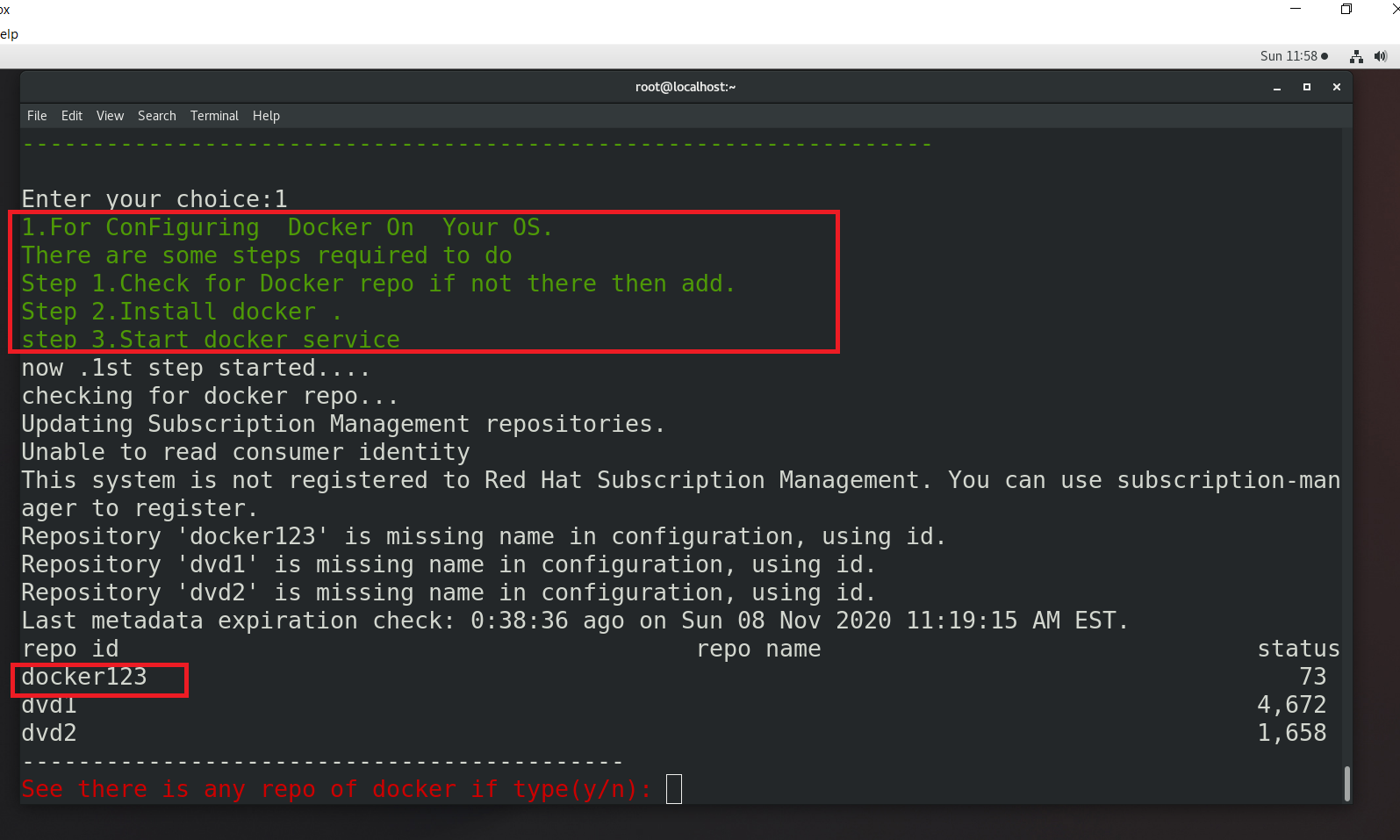1400x840 pixels.
Task: Open the File menu in terminal
Action: coord(37,116)
